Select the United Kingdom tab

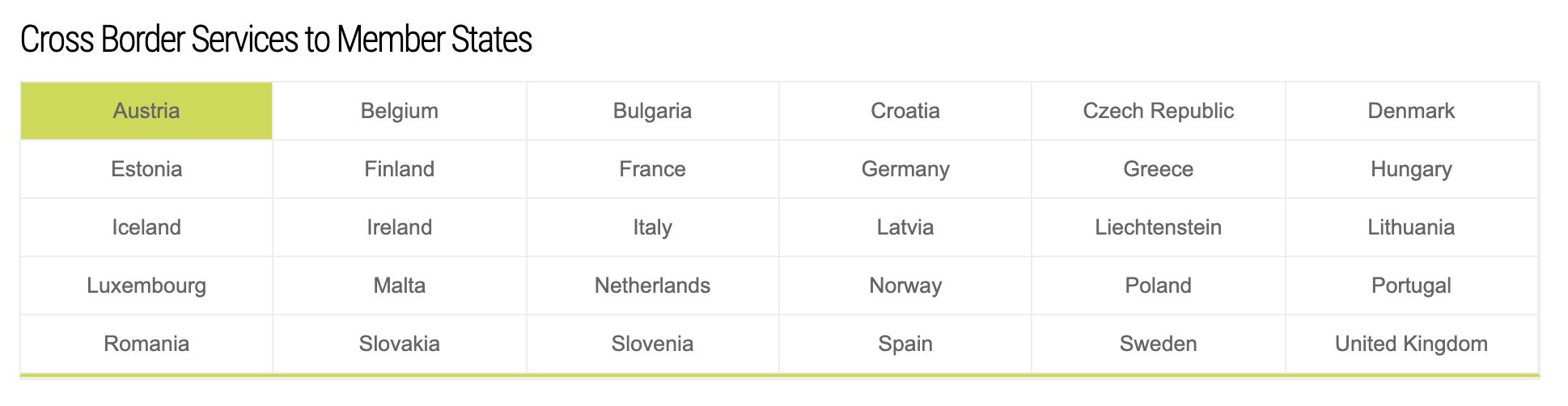(x=1411, y=344)
